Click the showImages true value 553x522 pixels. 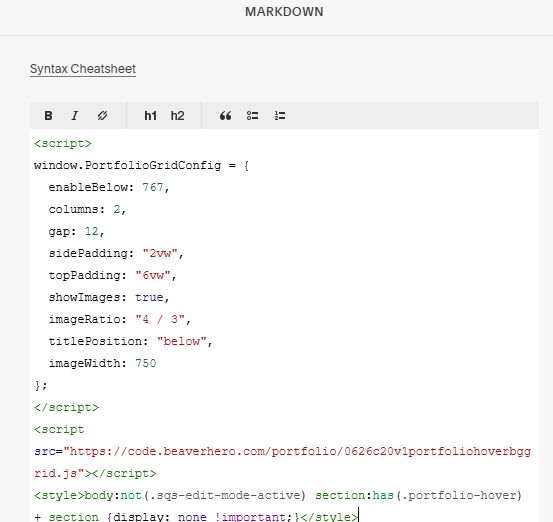[149, 297]
